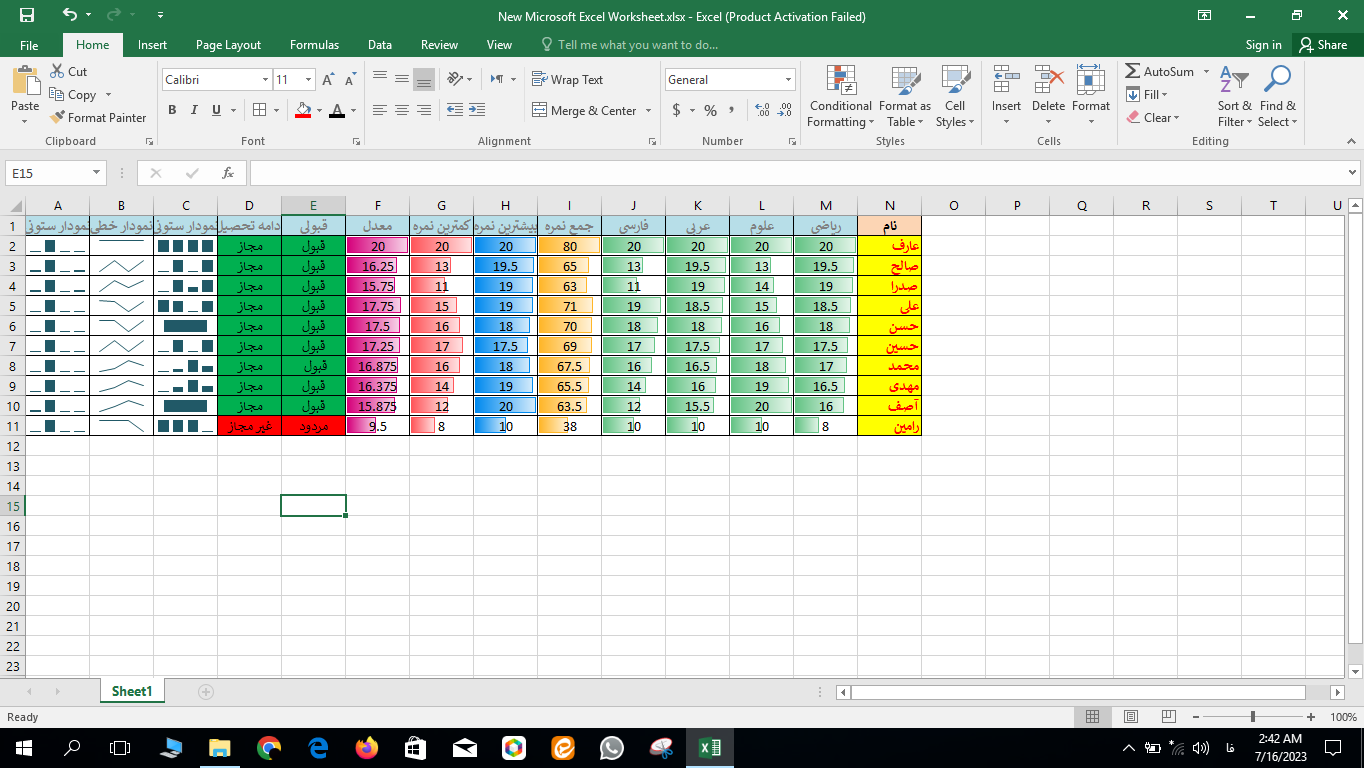
Task: Click the Insert Function fx icon
Action: 228,173
